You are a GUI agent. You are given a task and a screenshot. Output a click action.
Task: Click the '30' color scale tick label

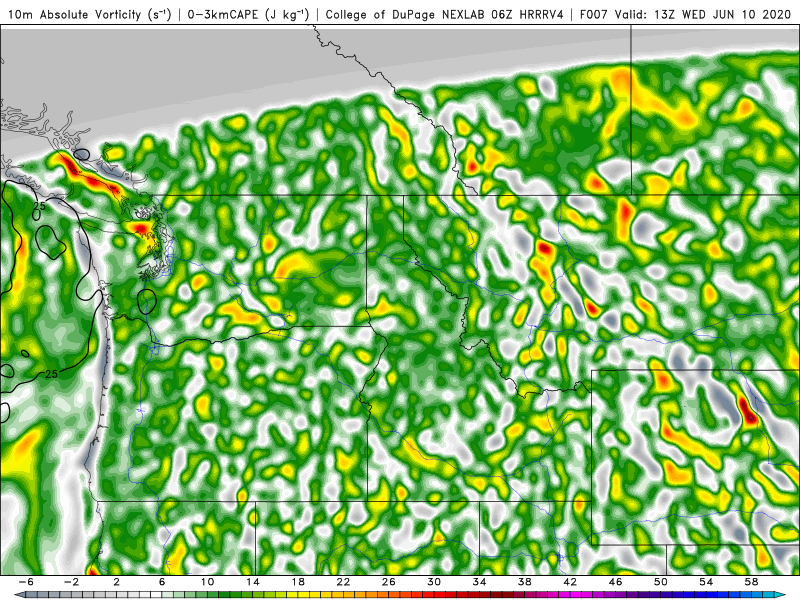(x=434, y=582)
